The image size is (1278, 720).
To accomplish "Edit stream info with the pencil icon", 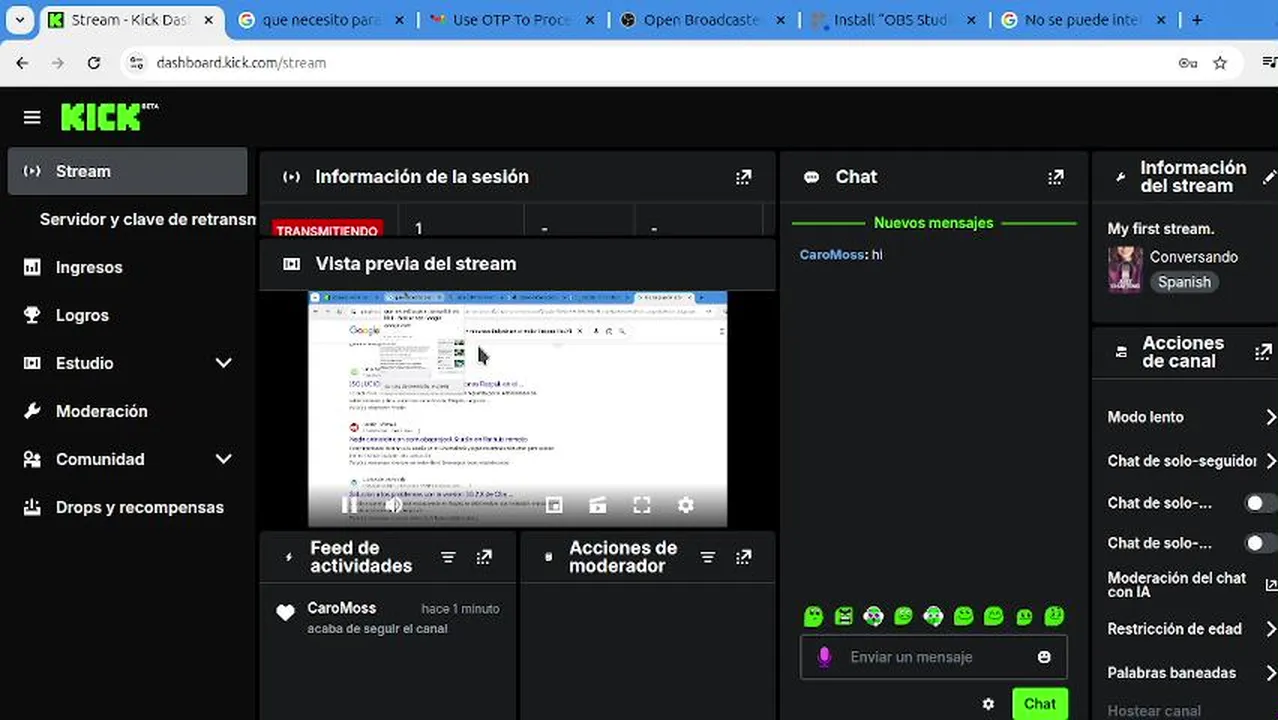I will pyautogui.click(x=1270, y=177).
